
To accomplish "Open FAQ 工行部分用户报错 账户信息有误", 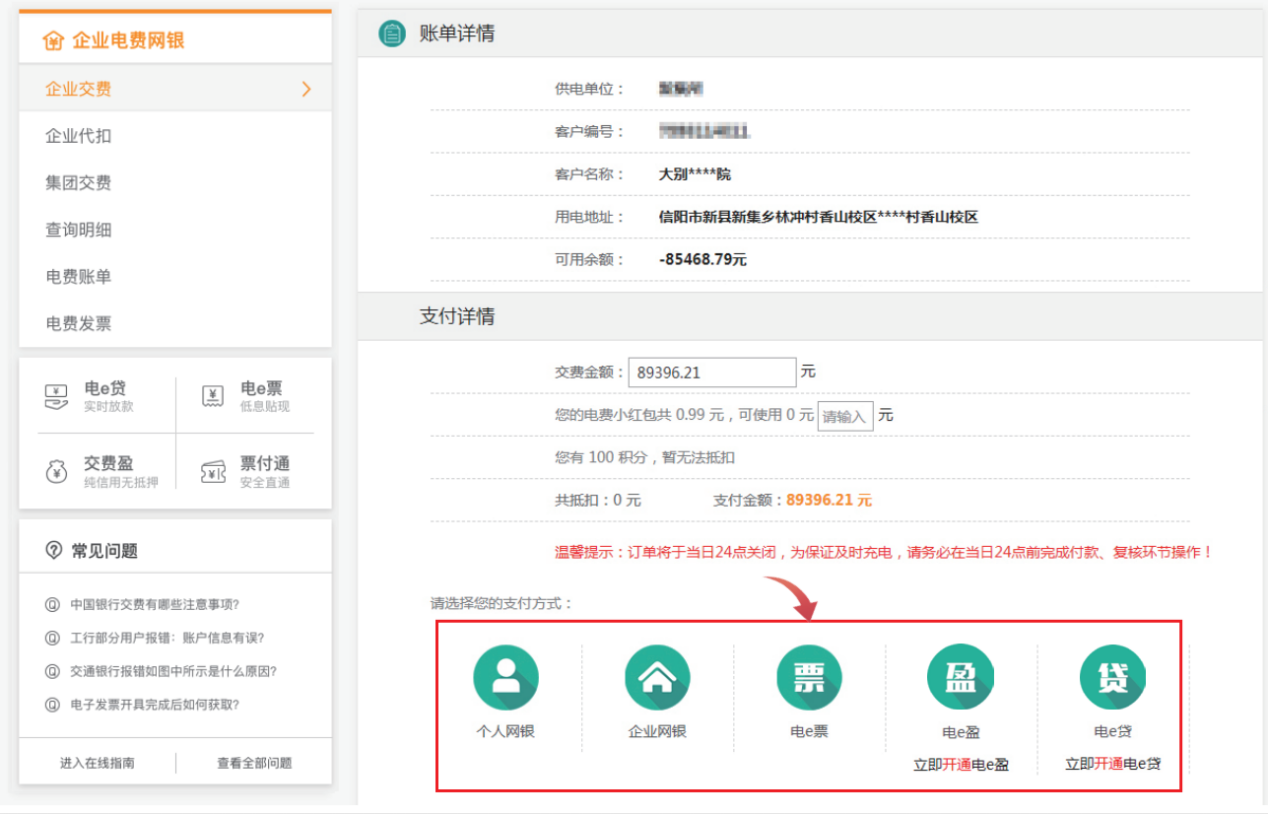I will tap(167, 638).
